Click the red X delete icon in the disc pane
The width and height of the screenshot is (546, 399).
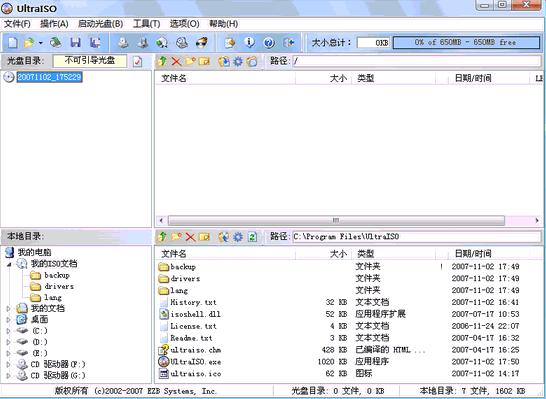176,62
